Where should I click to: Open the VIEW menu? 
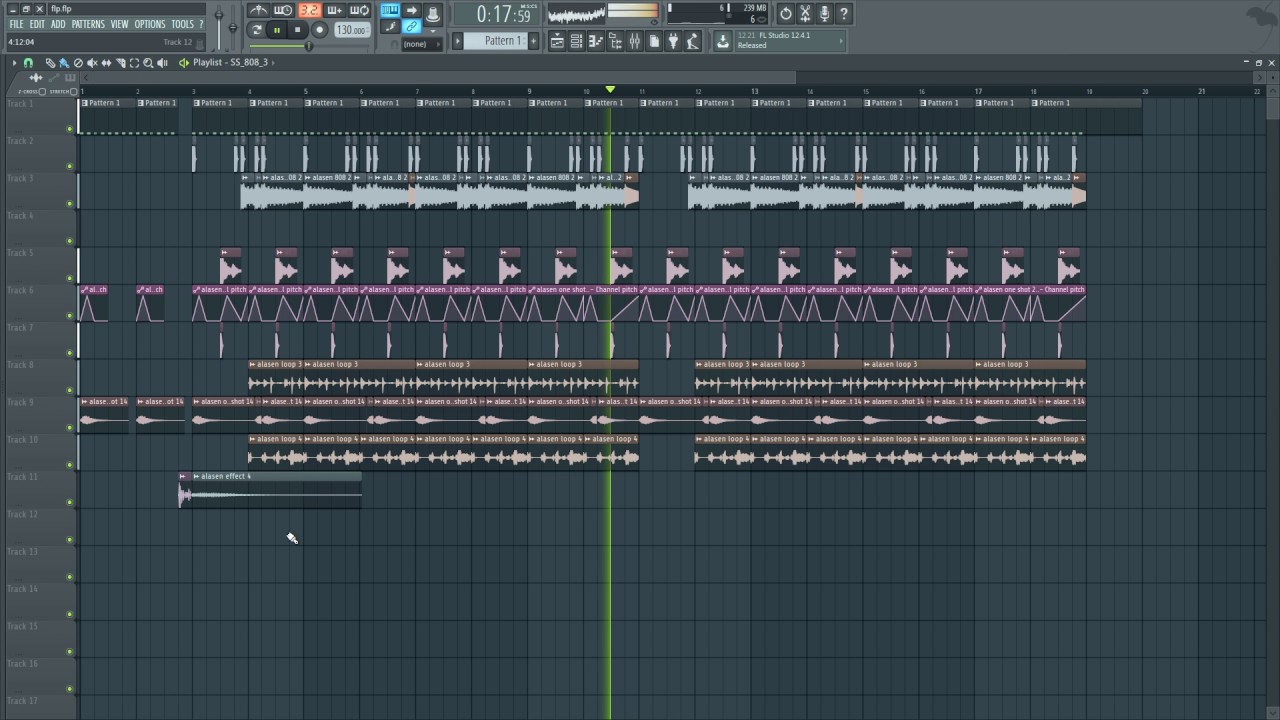click(119, 24)
